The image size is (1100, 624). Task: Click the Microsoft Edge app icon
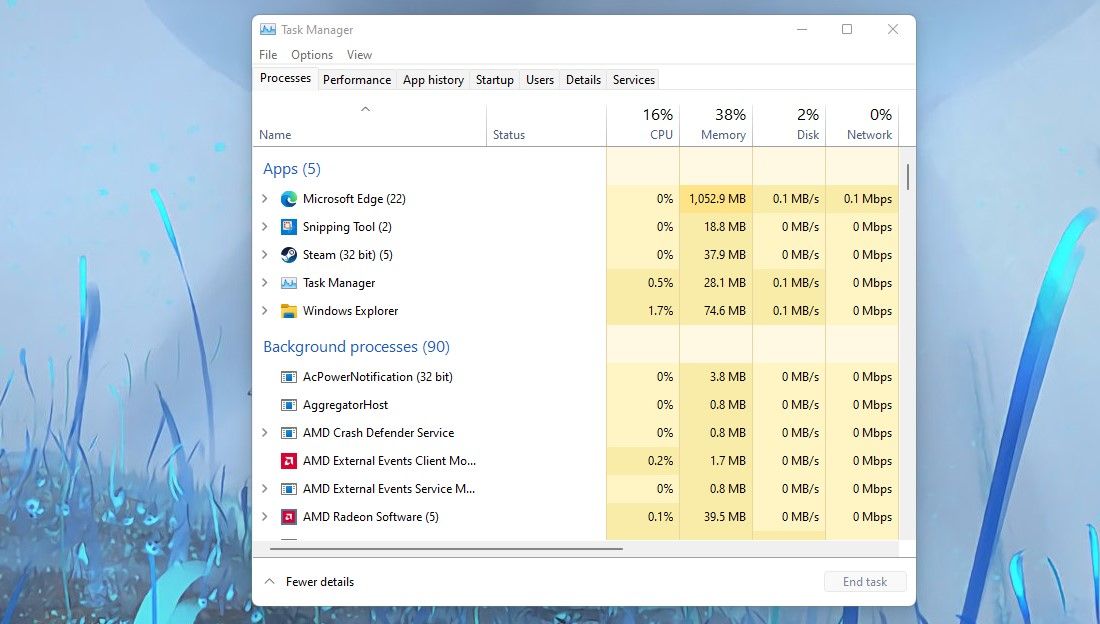[x=288, y=198]
